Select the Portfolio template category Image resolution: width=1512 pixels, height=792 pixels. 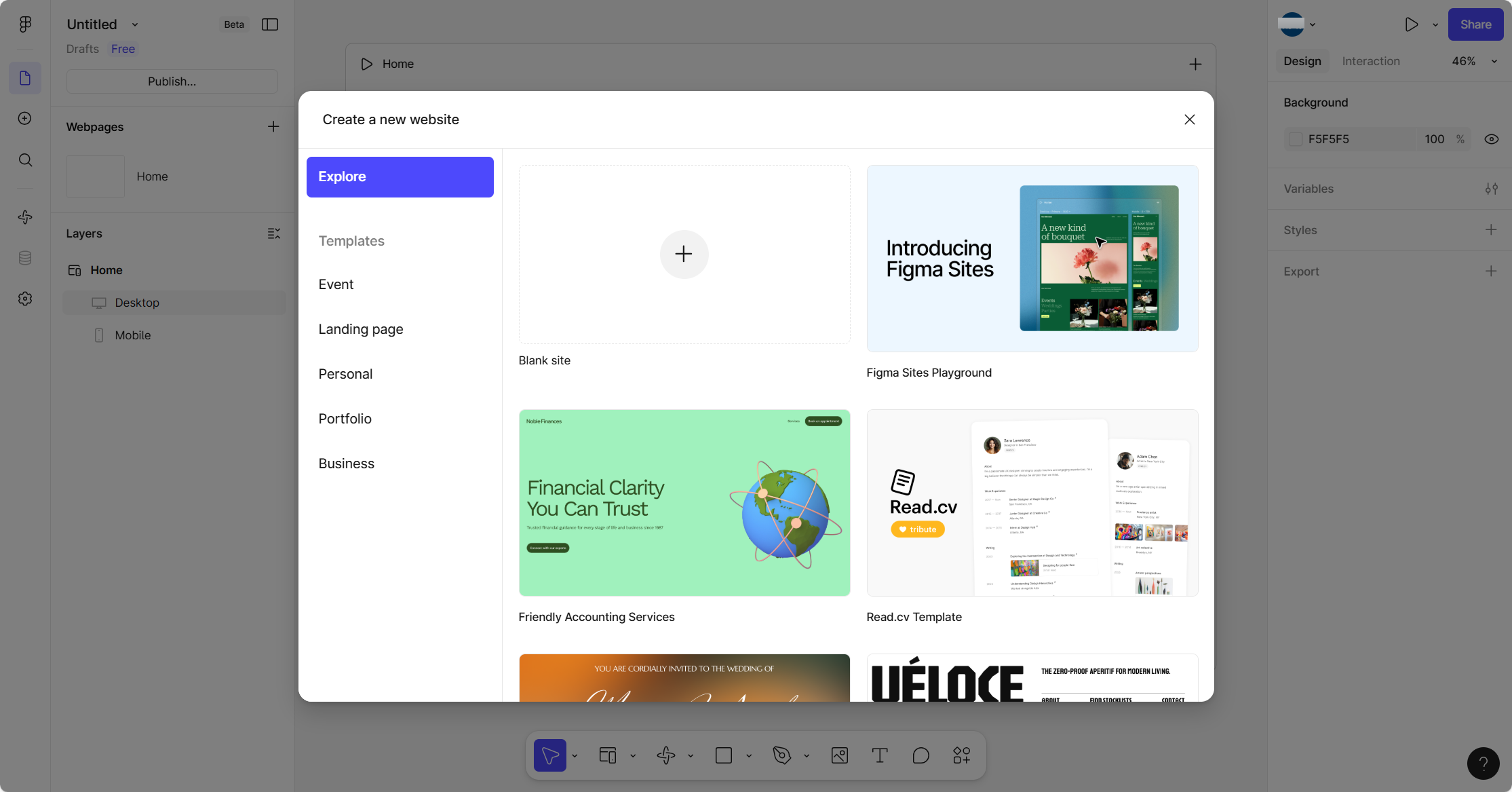(x=345, y=419)
